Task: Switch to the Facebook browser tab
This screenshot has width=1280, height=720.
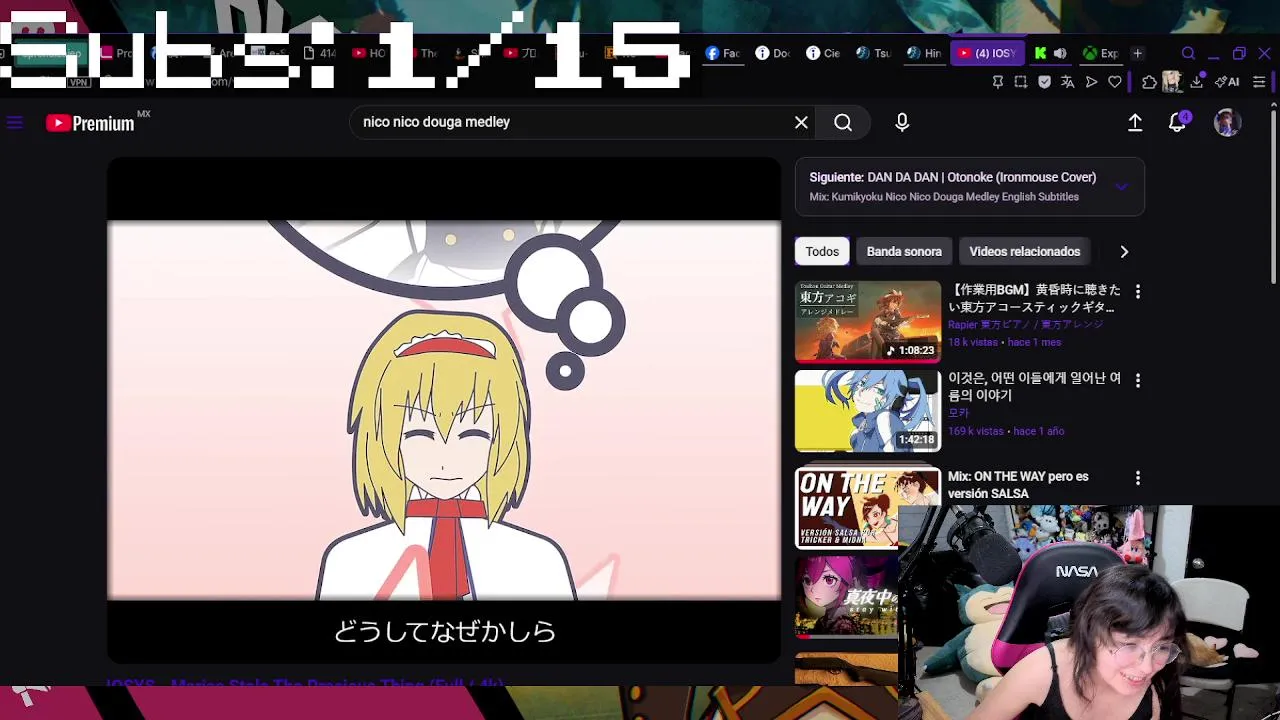Action: [723, 53]
